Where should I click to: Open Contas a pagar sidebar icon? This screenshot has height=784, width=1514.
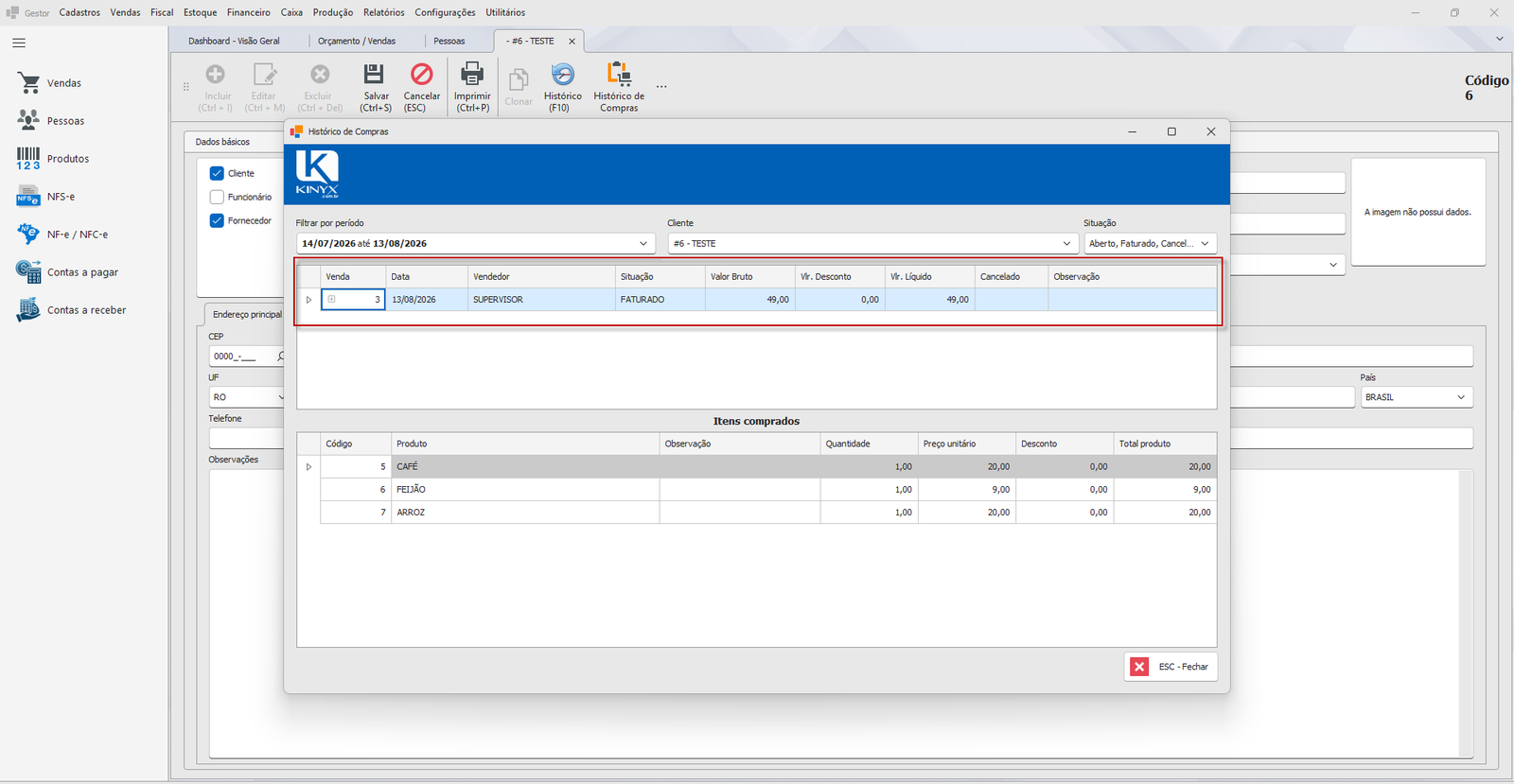pos(28,272)
